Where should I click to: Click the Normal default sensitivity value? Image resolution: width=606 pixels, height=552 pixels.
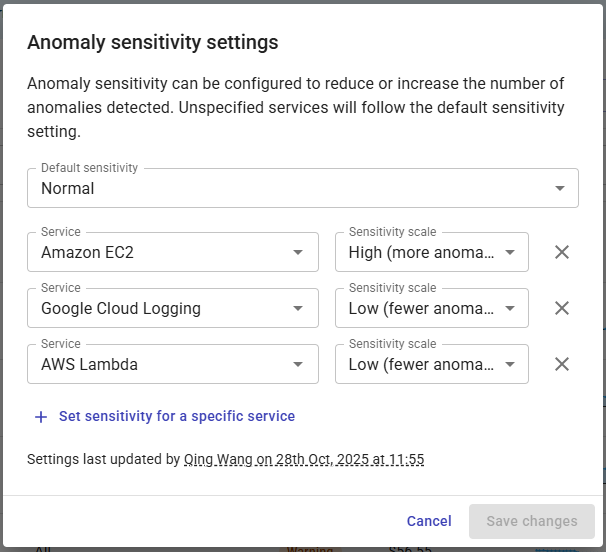pos(68,188)
